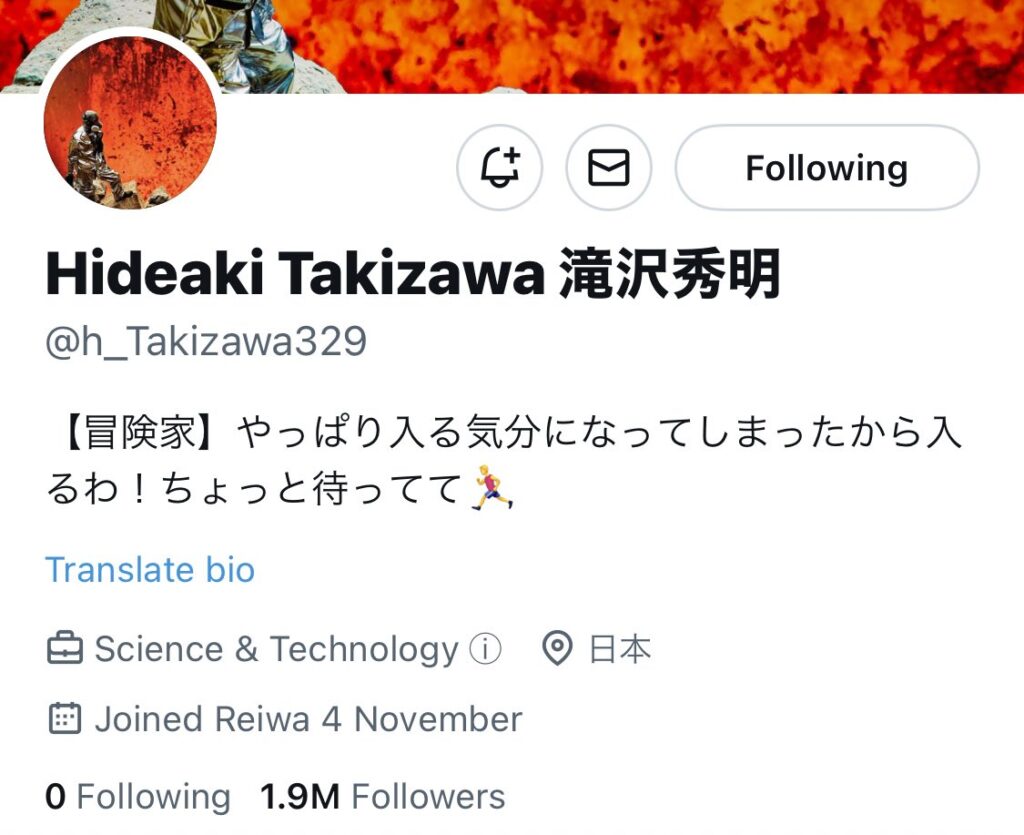Click the location pin icon
1024x835 pixels.
click(557, 649)
